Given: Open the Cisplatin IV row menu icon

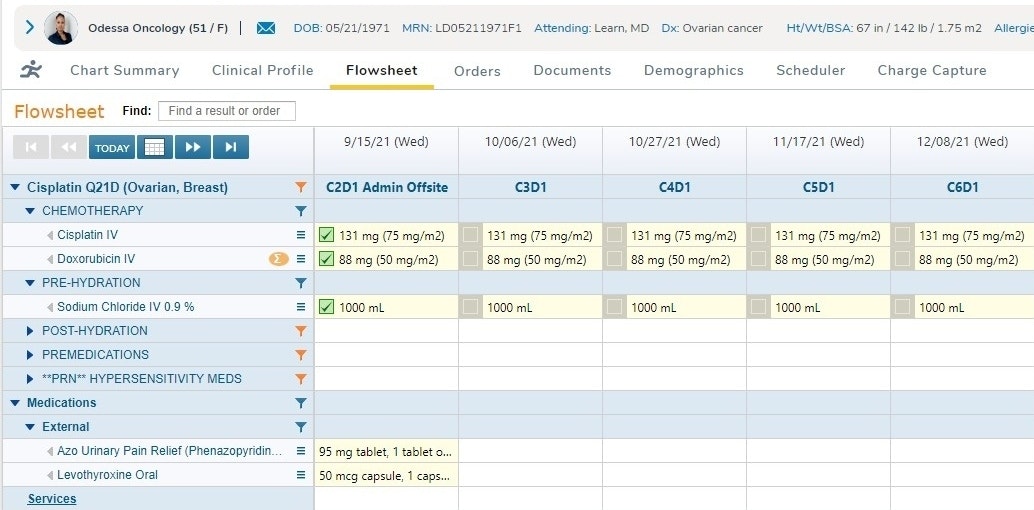Looking at the screenshot, I should (300, 235).
